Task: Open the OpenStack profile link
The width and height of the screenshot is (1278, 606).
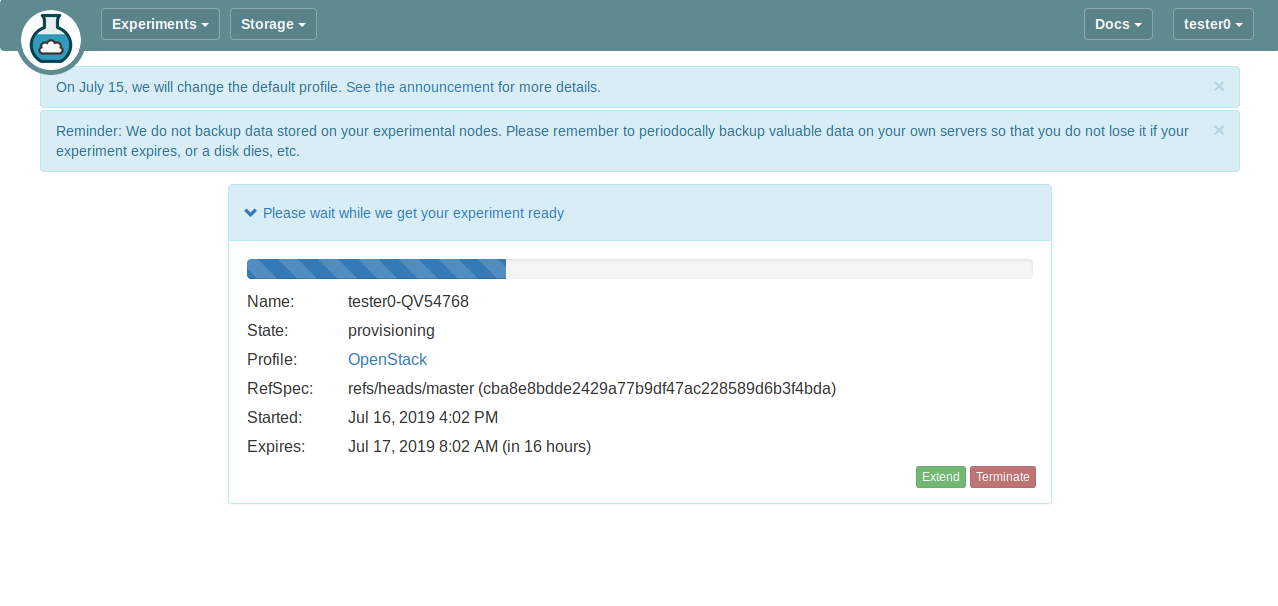Action: point(387,359)
